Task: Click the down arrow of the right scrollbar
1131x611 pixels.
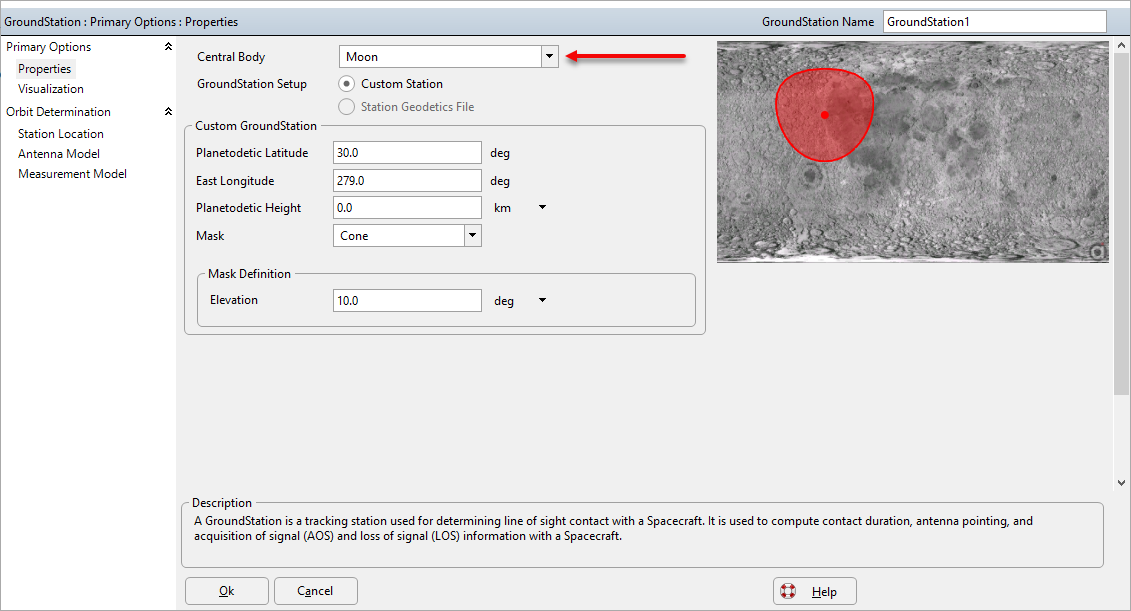Action: 1120,482
